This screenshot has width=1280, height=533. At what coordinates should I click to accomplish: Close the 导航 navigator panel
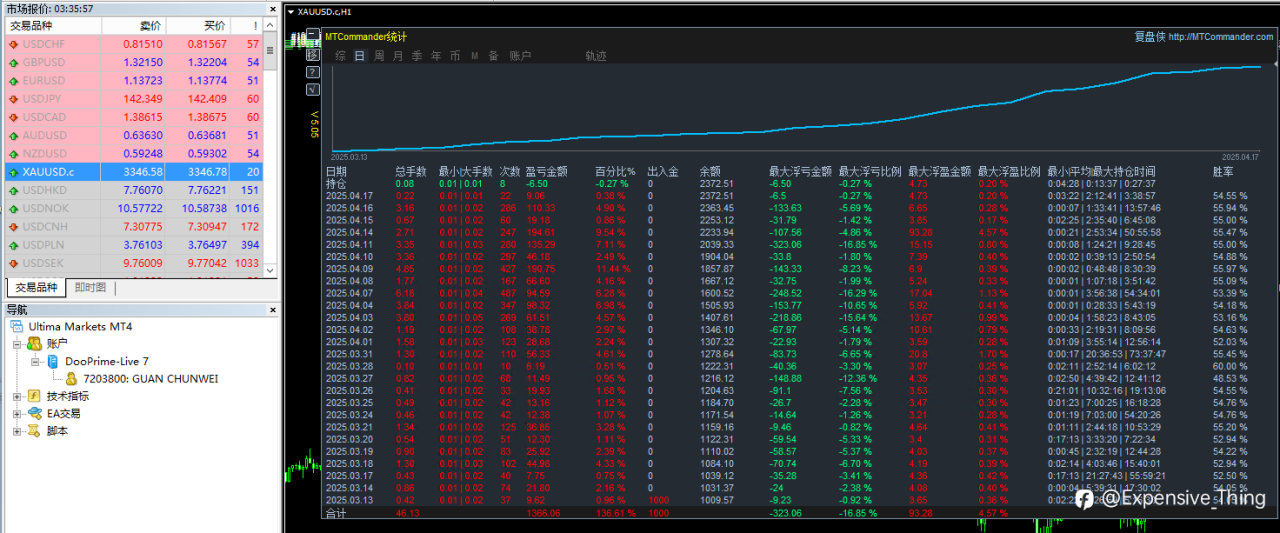[272, 310]
